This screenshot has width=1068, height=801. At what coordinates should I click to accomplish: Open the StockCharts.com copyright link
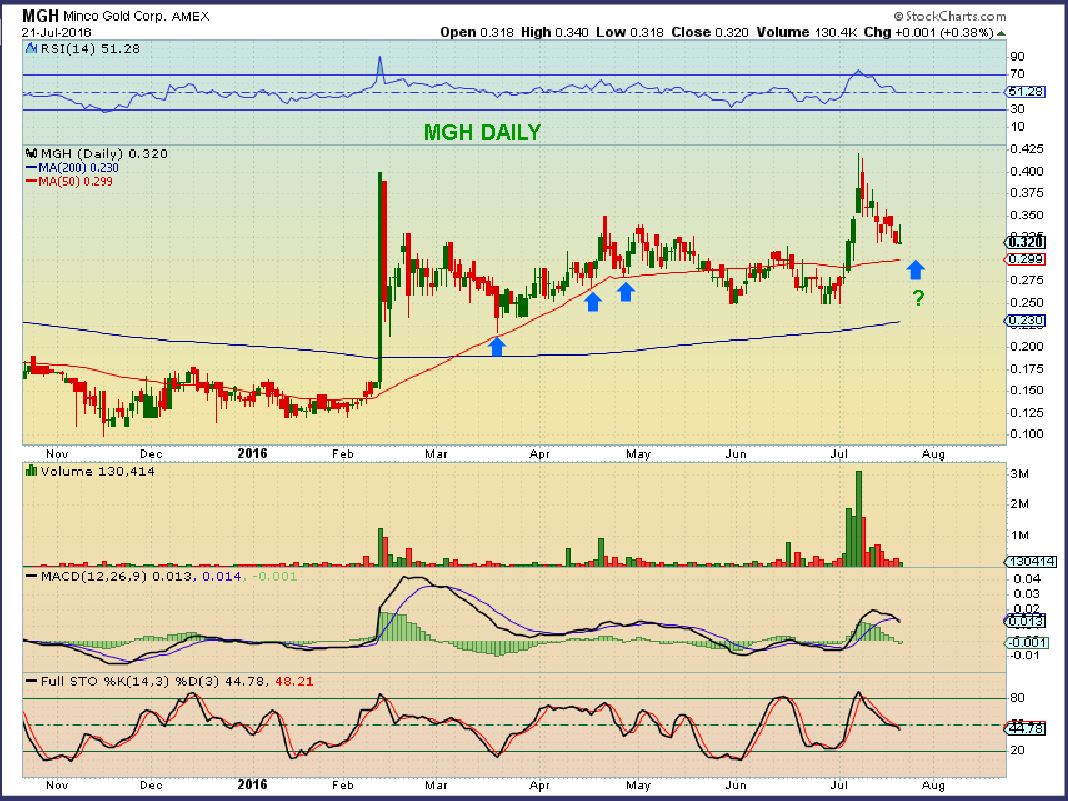coord(949,16)
